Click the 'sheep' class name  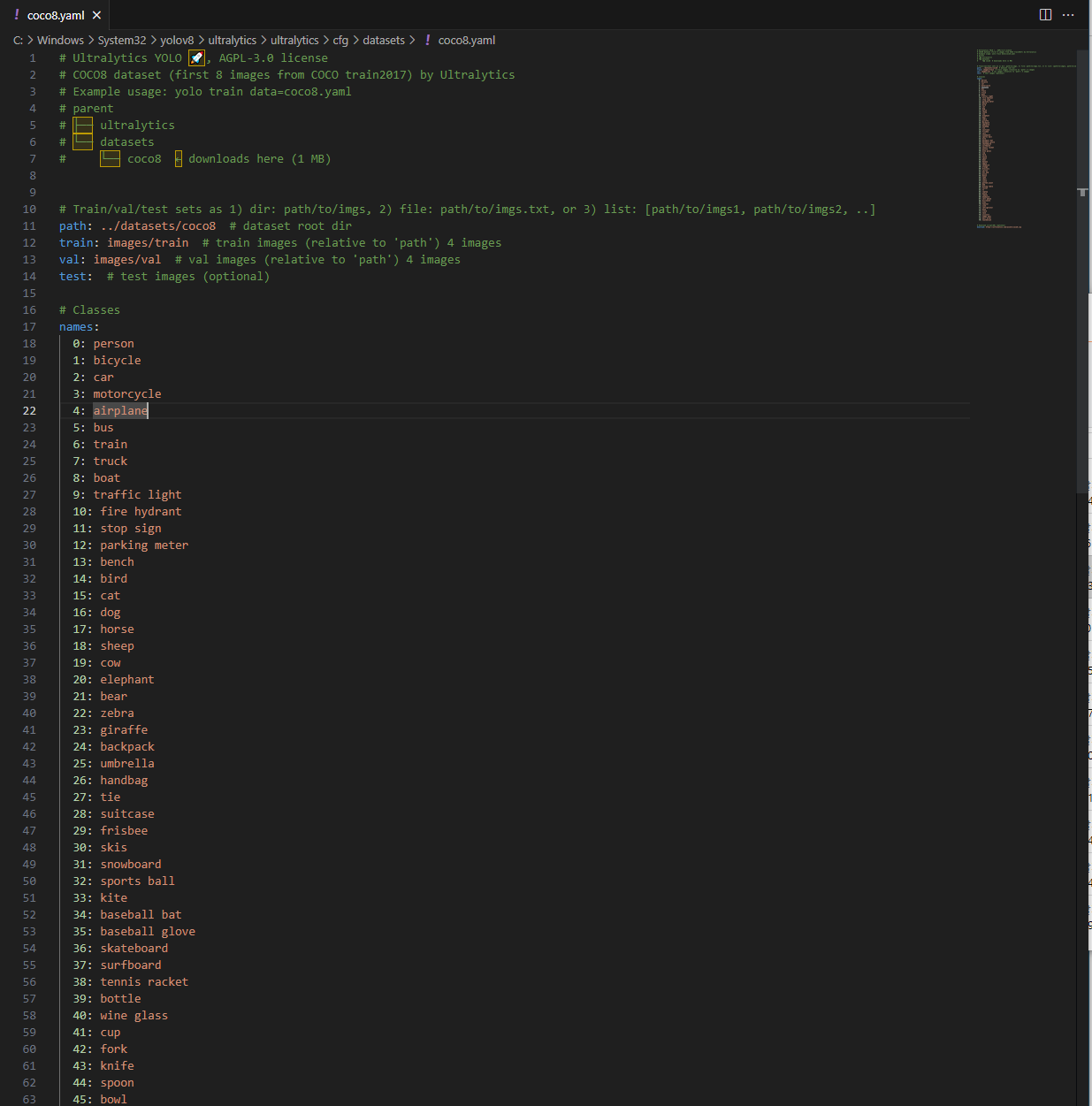[118, 646]
